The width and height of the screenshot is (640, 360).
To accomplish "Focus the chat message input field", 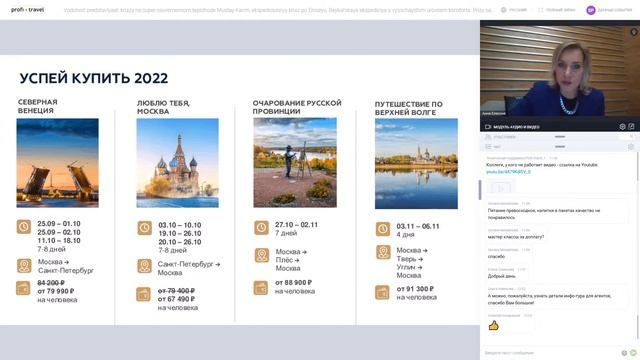I will click(x=551, y=353).
